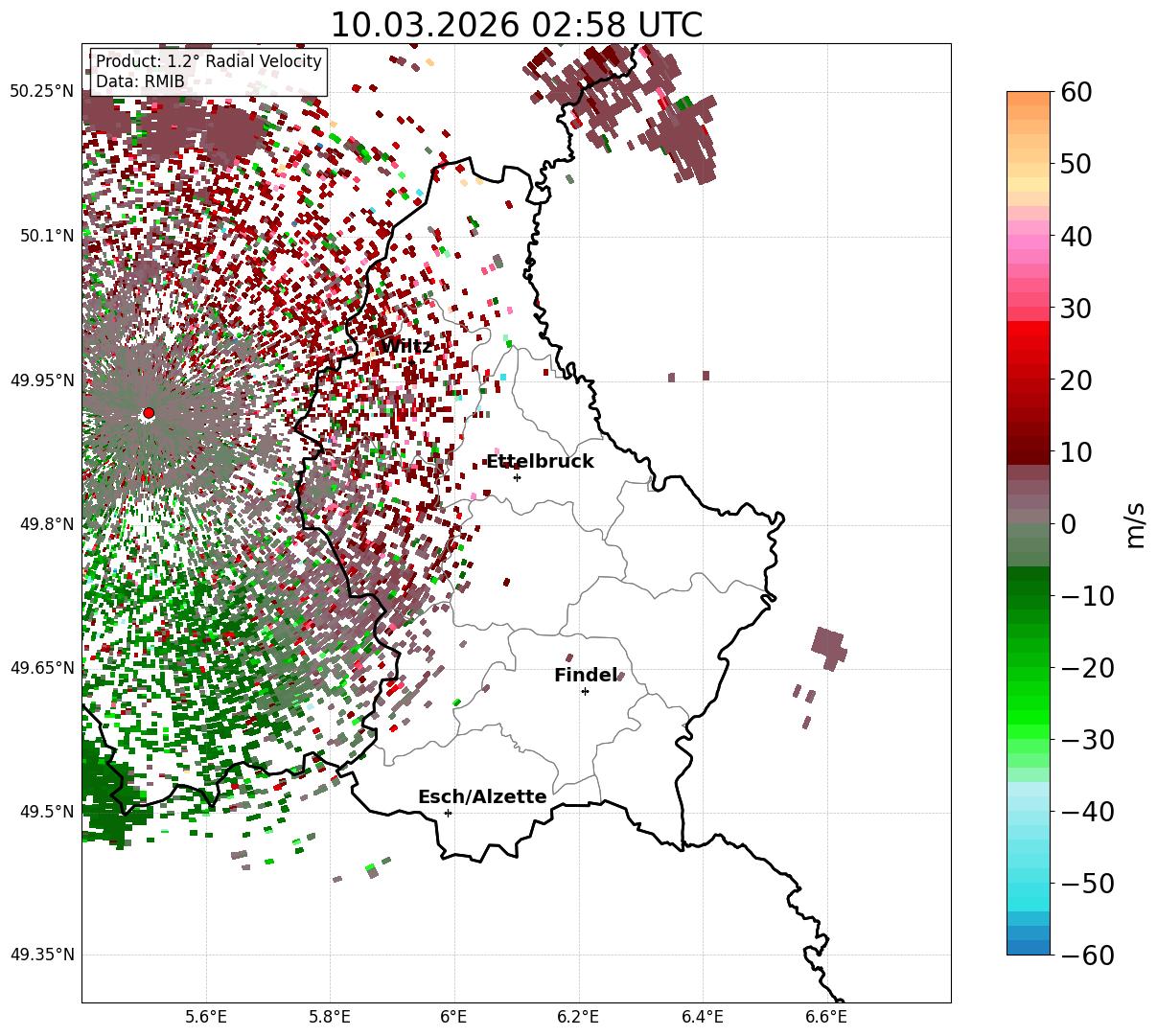The image size is (1157, 1036).
Task: Click colorbar tick label 10
Action: pyautogui.click(x=1076, y=452)
